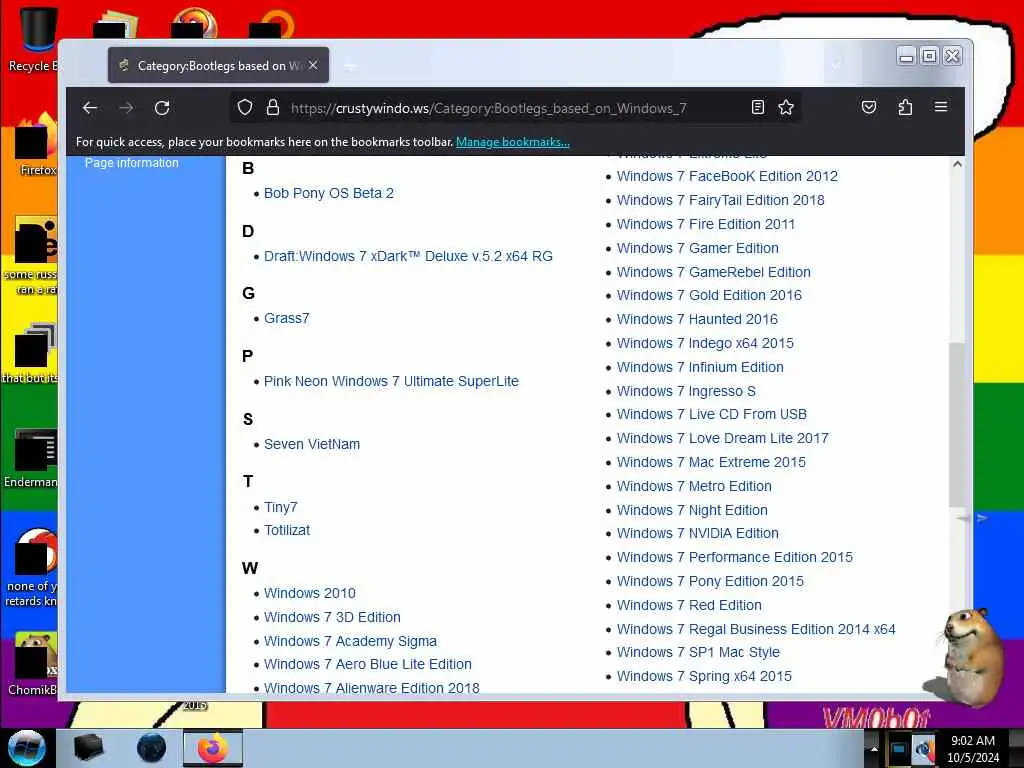Image resolution: width=1024 pixels, height=768 pixels.
Task: Open Windows 7 Spring x64 2015
Action: [704, 677]
